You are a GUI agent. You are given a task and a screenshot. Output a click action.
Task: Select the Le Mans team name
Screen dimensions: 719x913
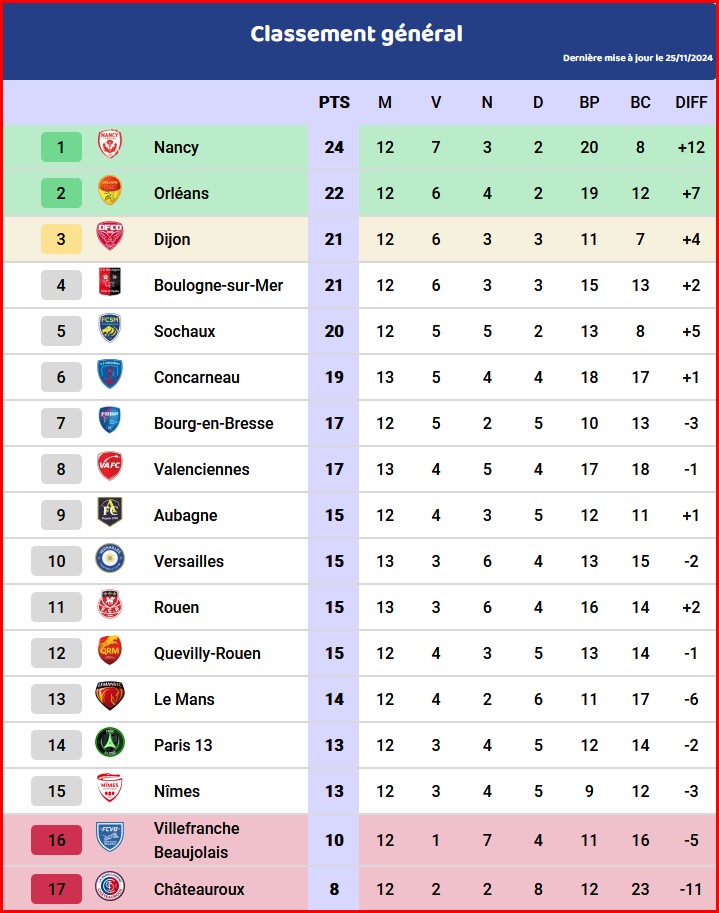click(x=184, y=699)
